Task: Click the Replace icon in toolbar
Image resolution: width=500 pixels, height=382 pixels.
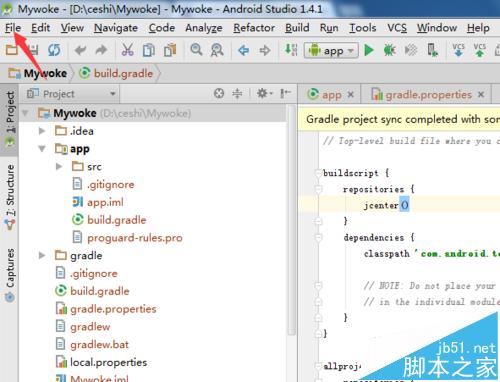Action: 217,50
